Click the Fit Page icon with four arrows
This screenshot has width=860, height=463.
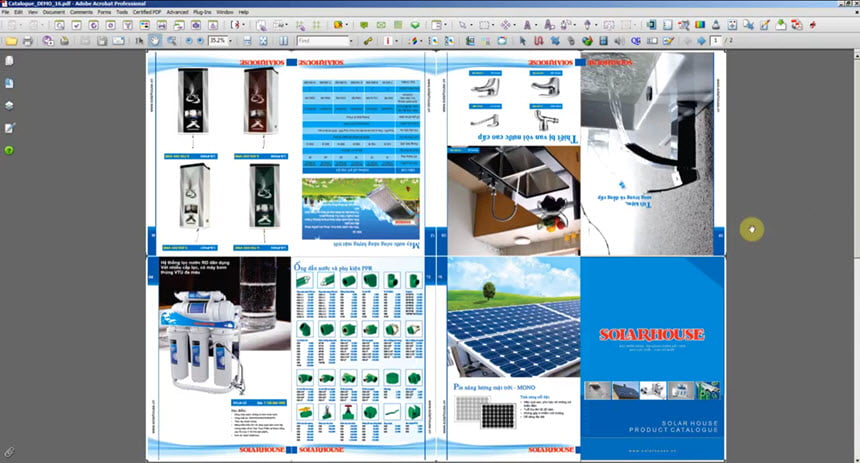[x=263, y=41]
